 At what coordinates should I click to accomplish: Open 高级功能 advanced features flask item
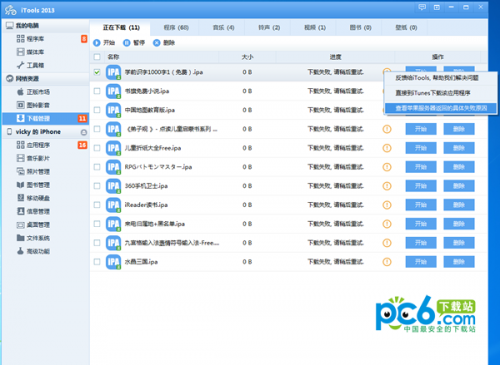[33, 251]
